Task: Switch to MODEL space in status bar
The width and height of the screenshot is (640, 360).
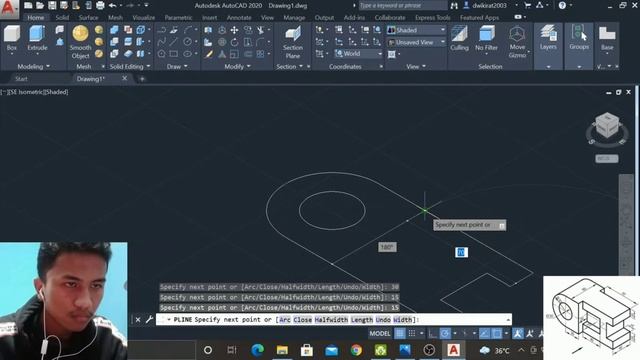Action: [x=380, y=333]
